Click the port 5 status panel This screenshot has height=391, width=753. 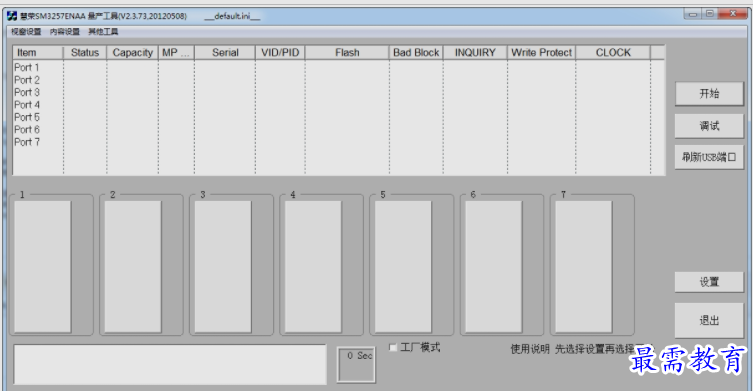pyautogui.click(x=403, y=267)
